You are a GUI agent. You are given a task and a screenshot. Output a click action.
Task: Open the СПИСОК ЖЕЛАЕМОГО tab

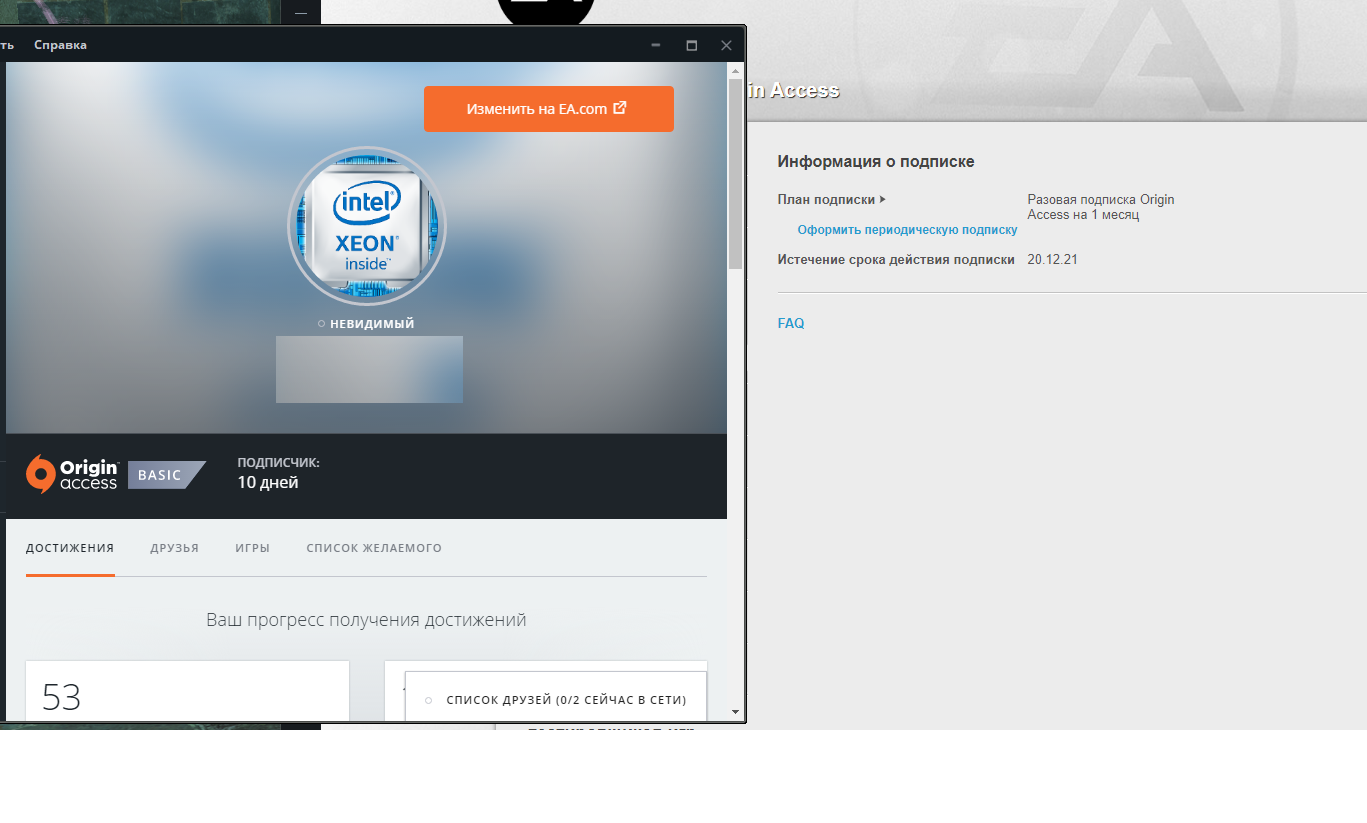point(374,548)
